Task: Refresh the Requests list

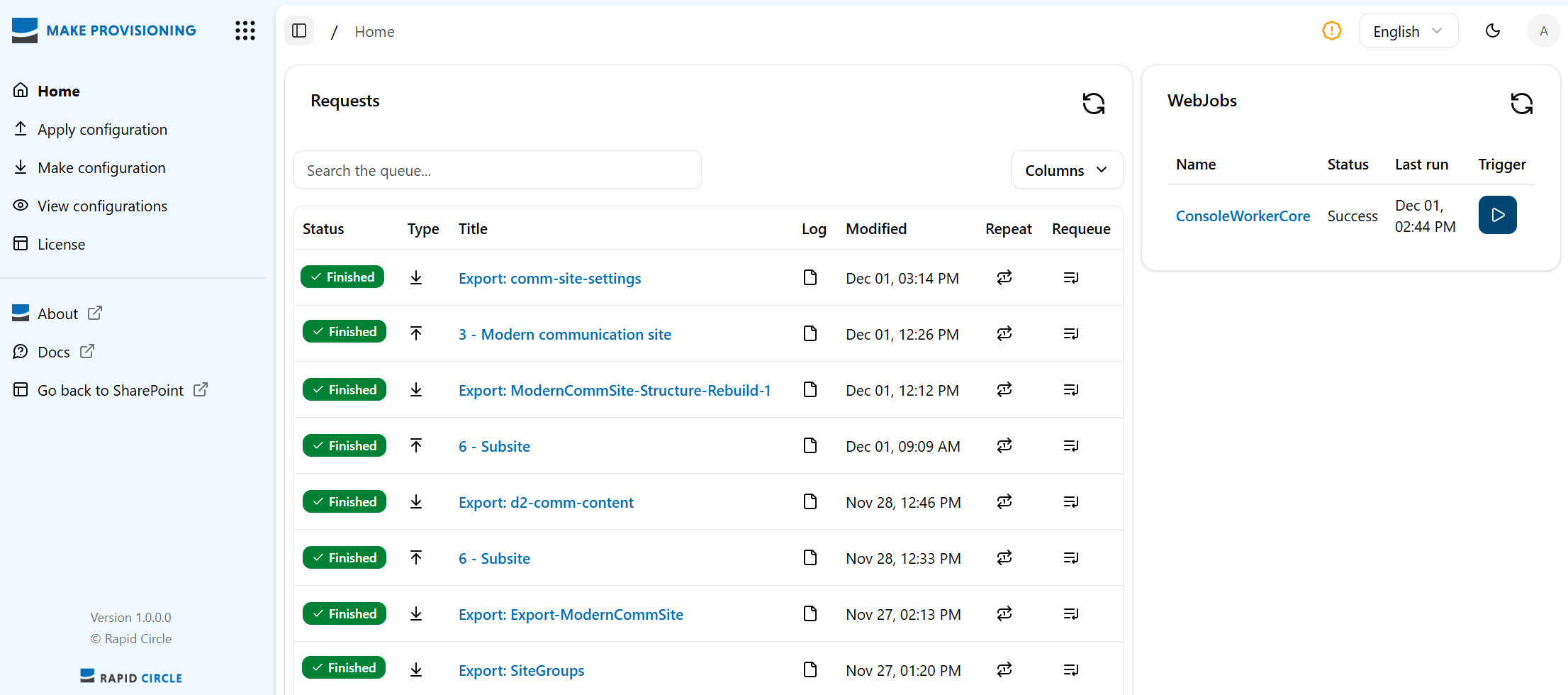Action: click(x=1094, y=104)
